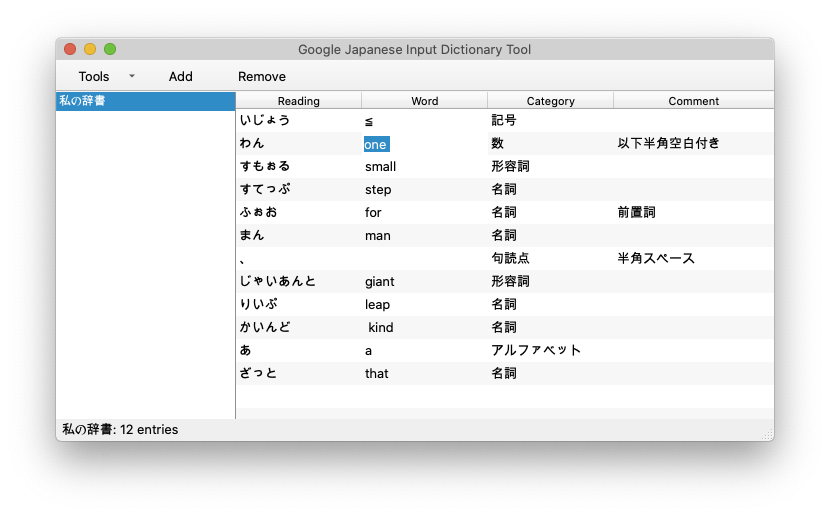Open the Tools dropdown menu
This screenshot has height=515, width=830.
tap(105, 76)
